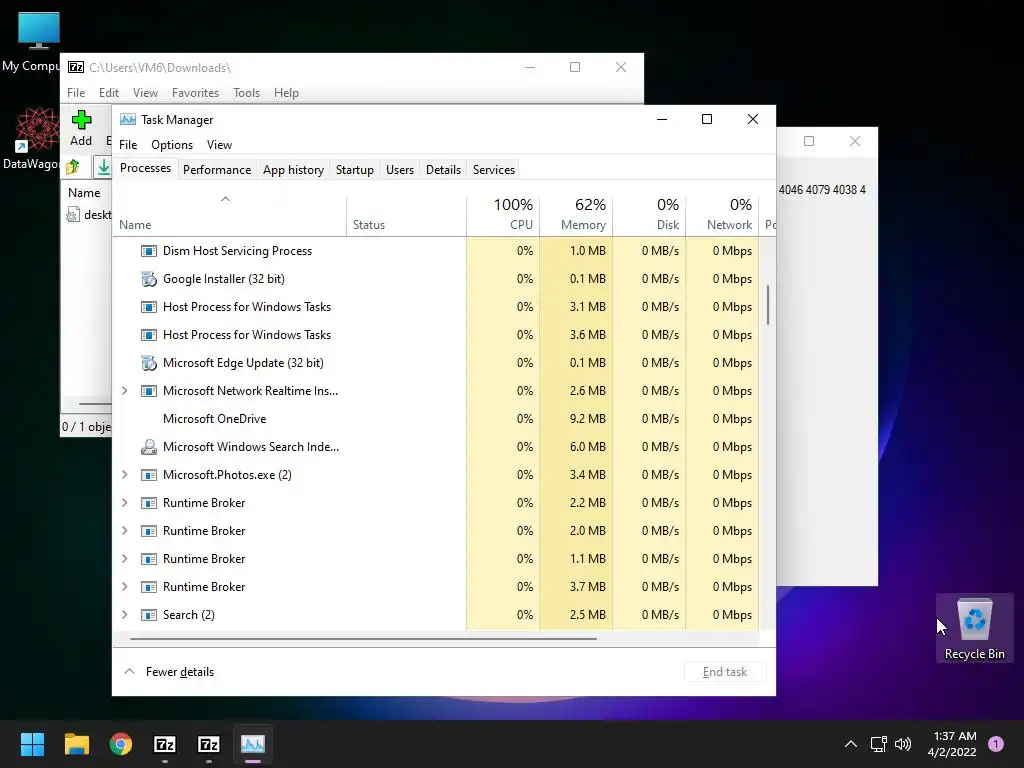Sort processes by the Name column header

(230, 215)
